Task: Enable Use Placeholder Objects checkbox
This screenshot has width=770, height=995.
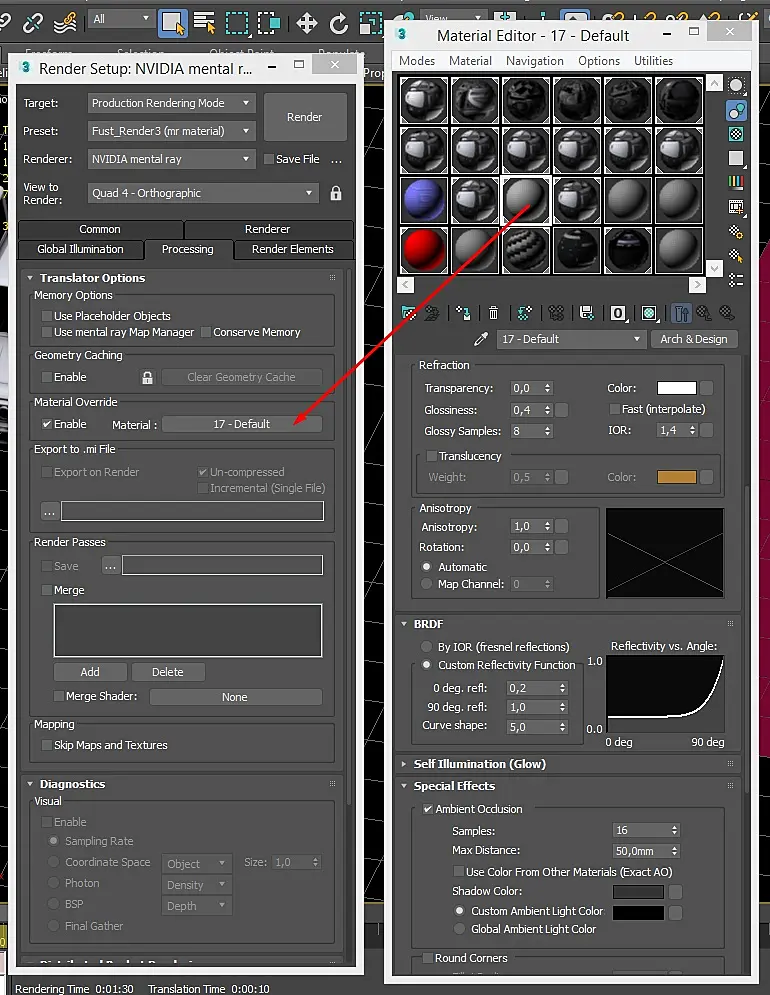Action: tap(47, 315)
